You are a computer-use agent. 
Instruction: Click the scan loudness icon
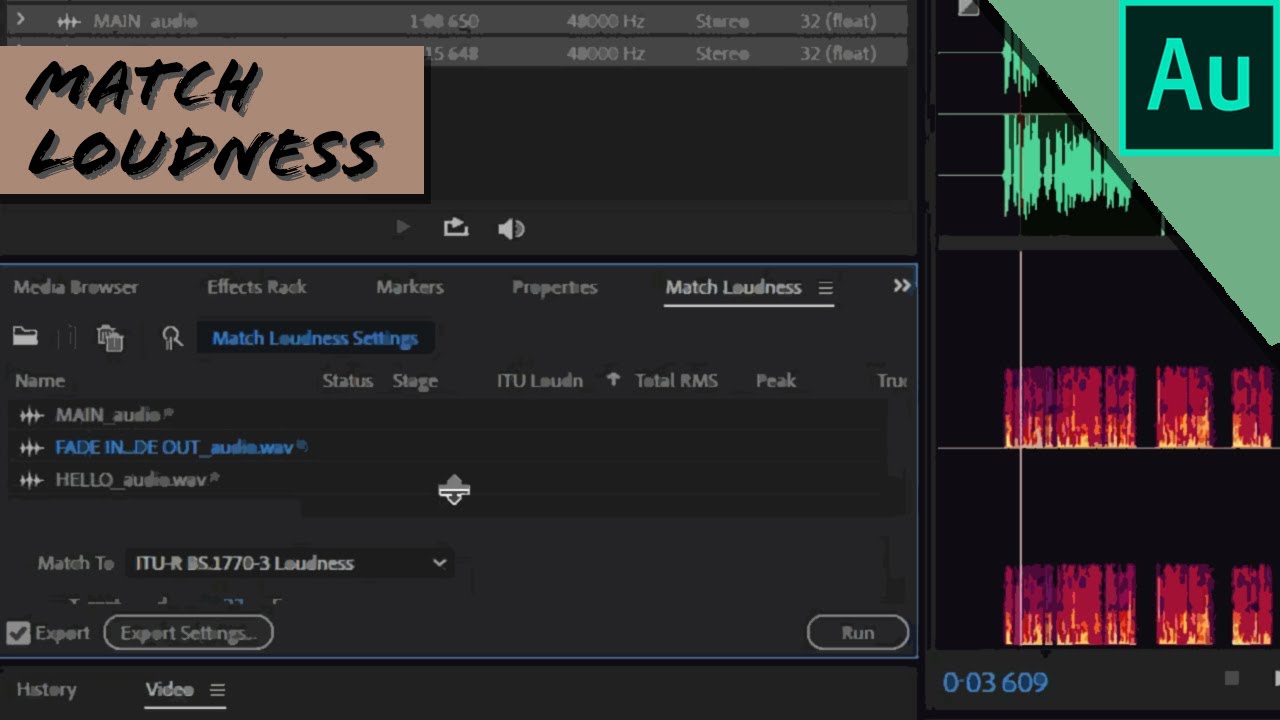pos(172,338)
